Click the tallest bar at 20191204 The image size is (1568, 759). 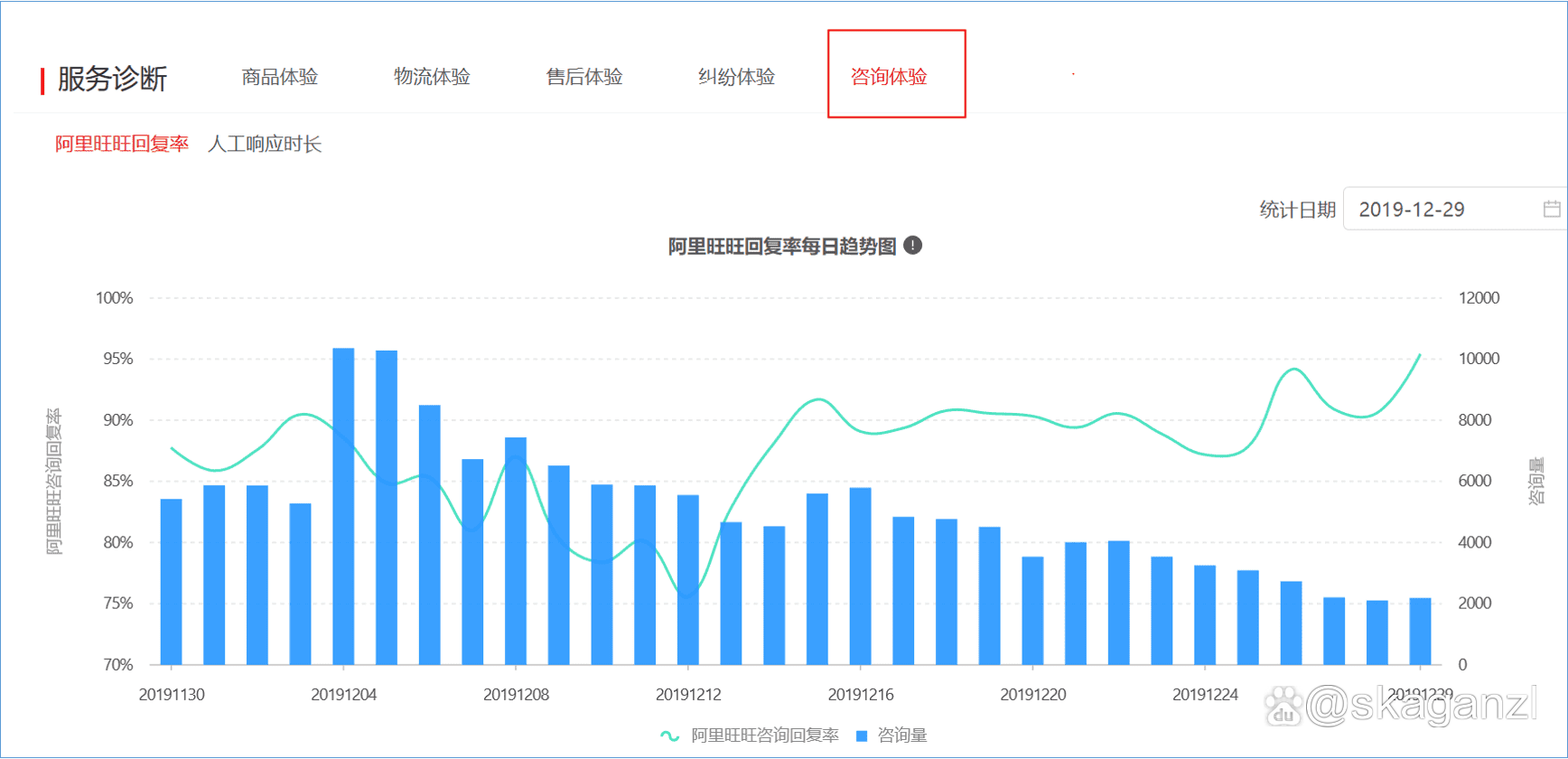(x=343, y=506)
